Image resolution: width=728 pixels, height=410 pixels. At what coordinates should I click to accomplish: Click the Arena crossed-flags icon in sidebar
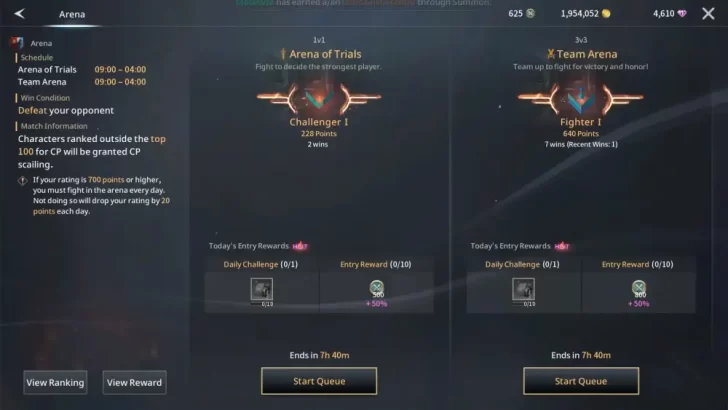coord(17,43)
